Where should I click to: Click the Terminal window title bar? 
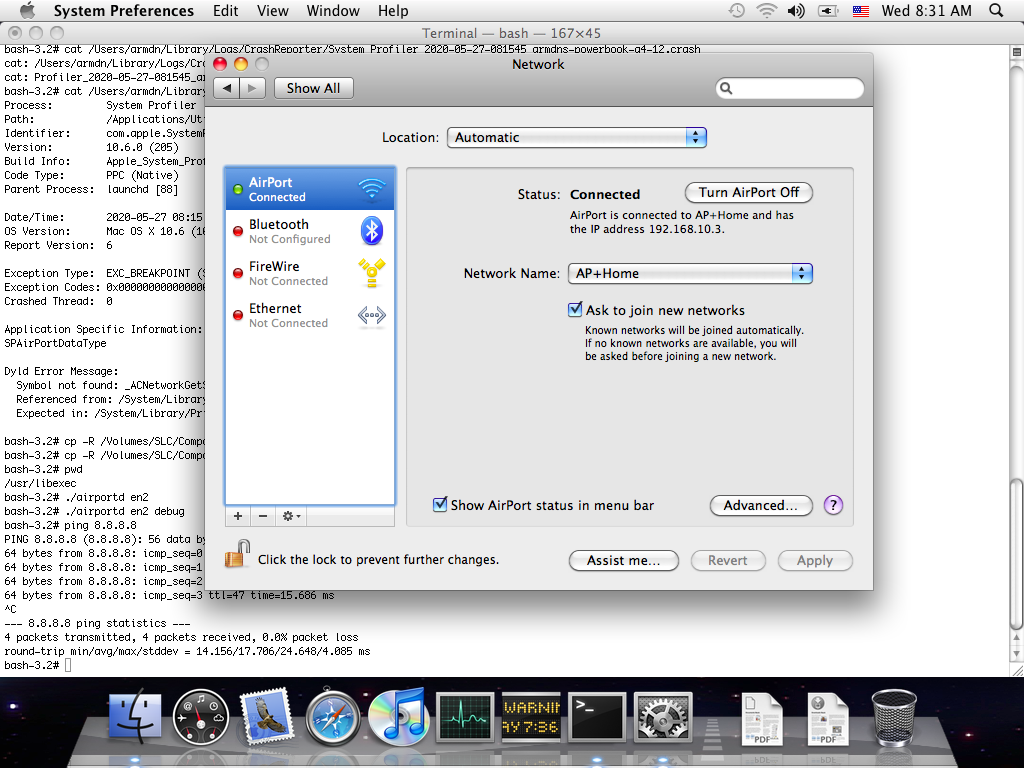(511, 33)
